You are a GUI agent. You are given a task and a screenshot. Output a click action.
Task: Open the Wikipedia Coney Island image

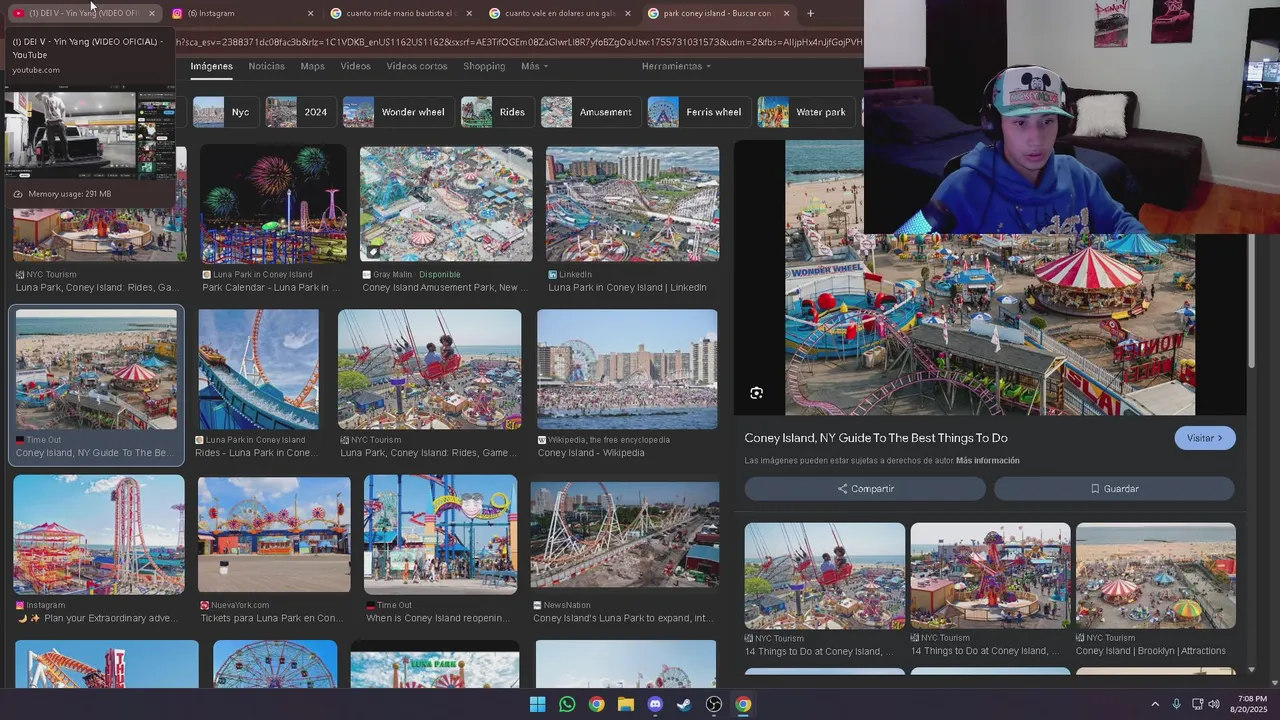[627, 369]
